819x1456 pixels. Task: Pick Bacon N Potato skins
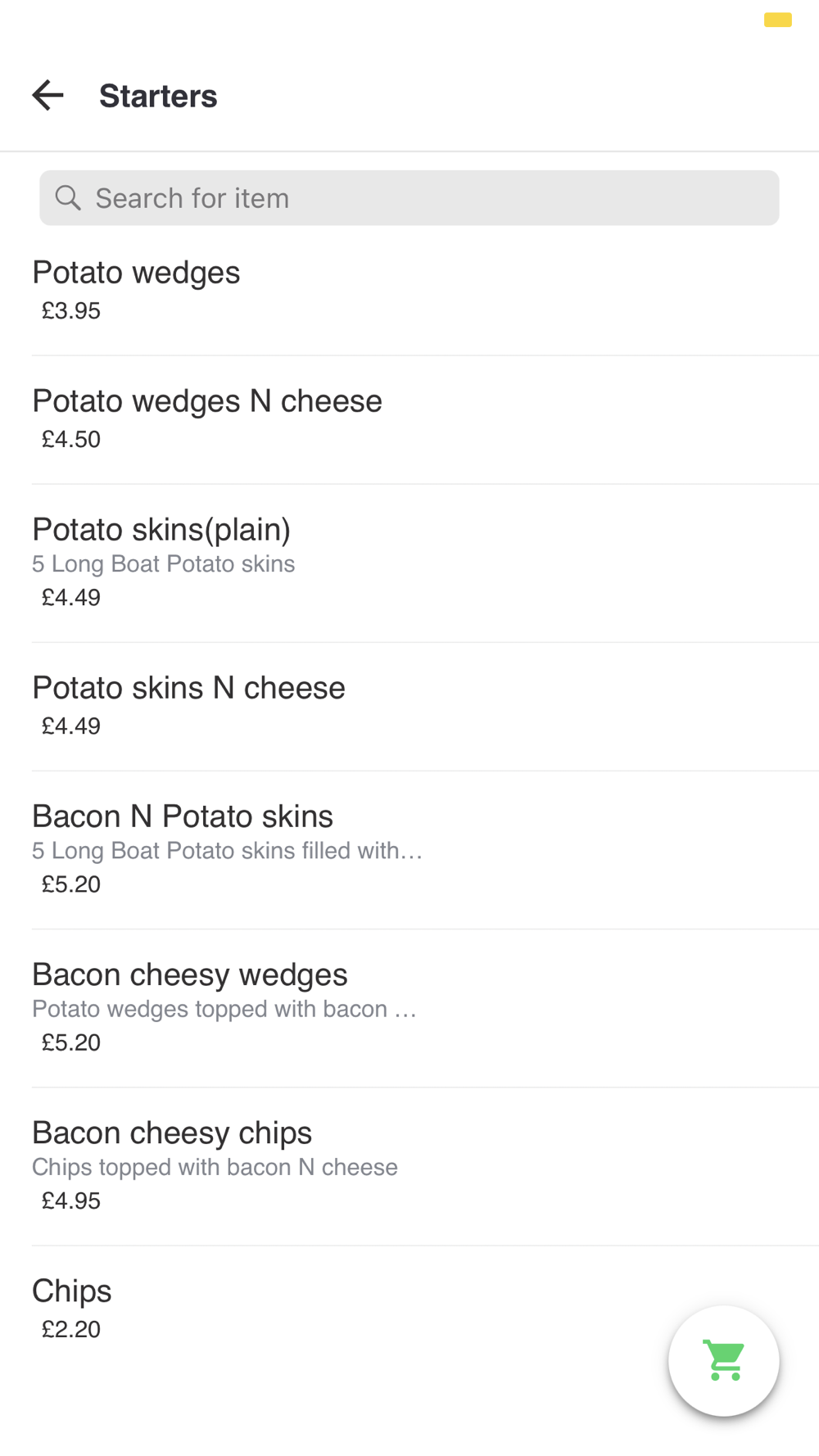click(x=183, y=816)
